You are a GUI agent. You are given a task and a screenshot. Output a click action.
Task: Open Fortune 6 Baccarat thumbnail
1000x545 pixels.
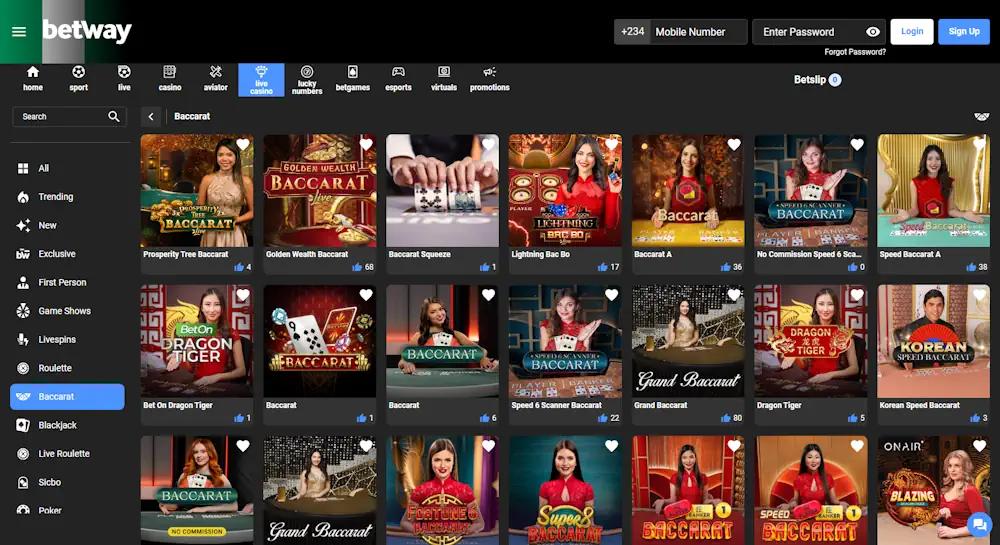coord(443,490)
